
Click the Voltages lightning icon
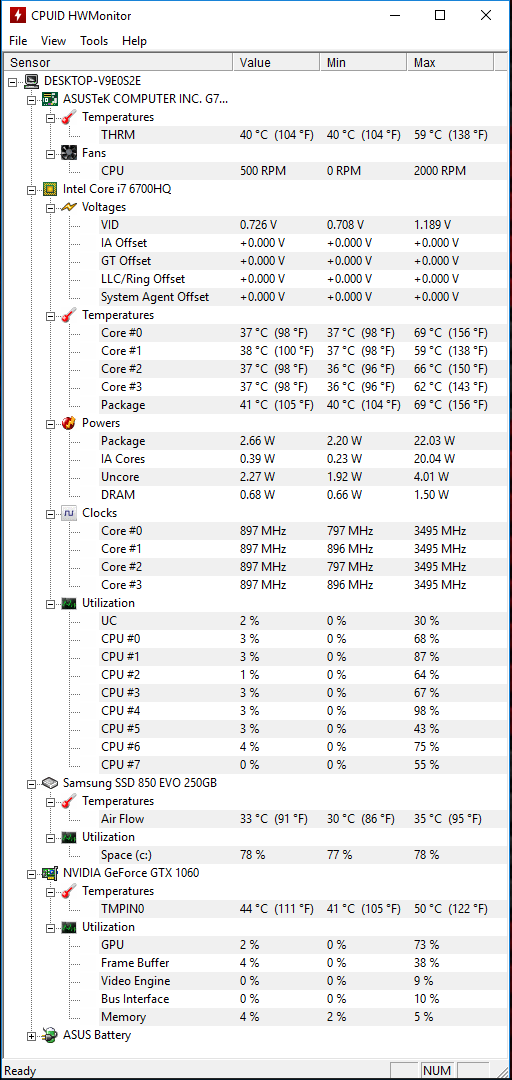pos(69,207)
